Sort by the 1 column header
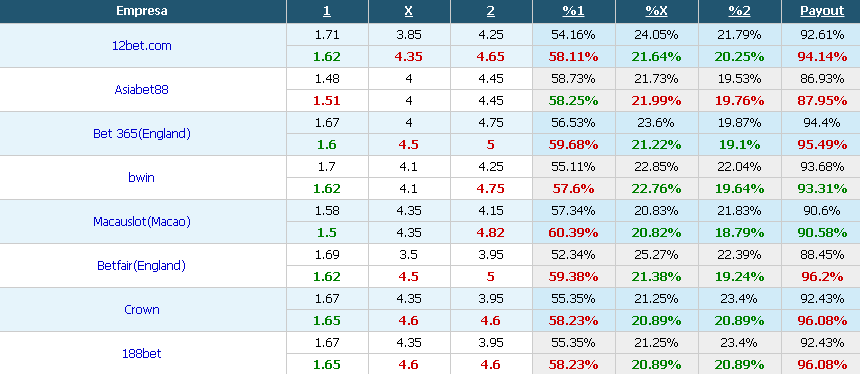The height and width of the screenshot is (374, 860). [327, 11]
